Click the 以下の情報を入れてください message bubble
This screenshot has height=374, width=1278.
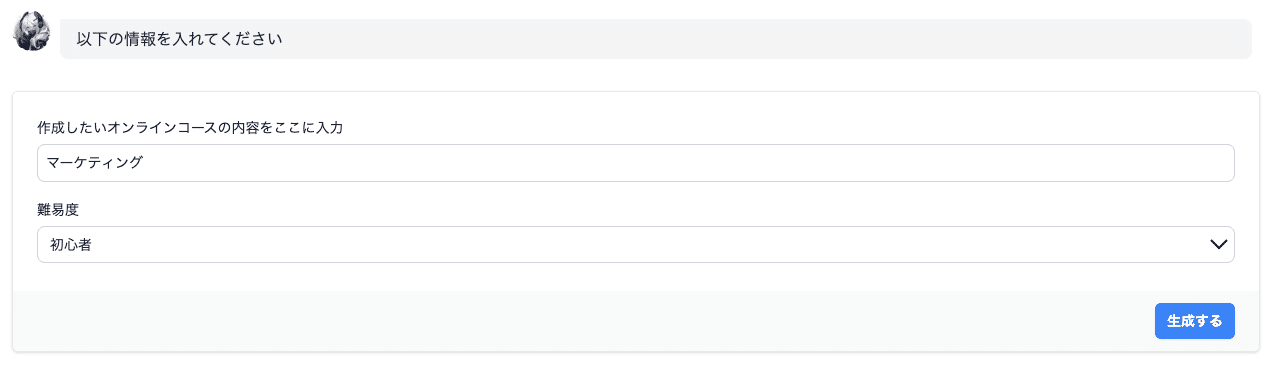point(655,39)
